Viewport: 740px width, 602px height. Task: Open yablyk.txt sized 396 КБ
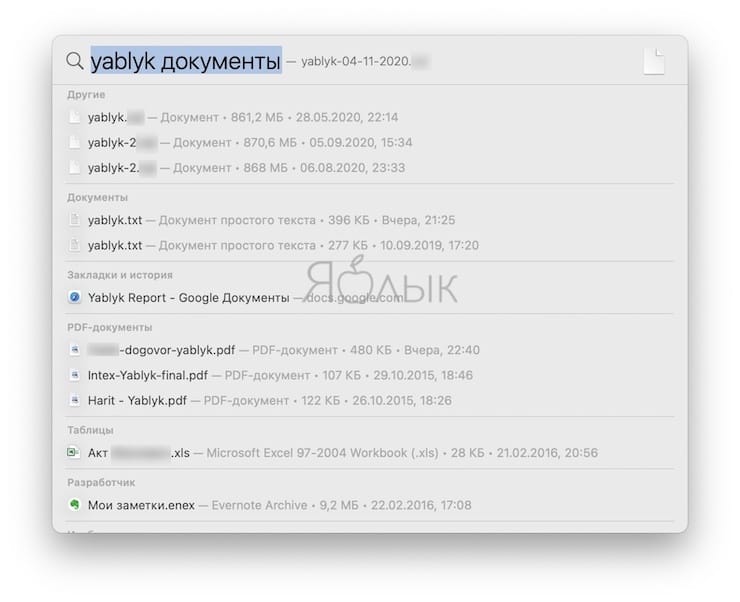pos(370,220)
